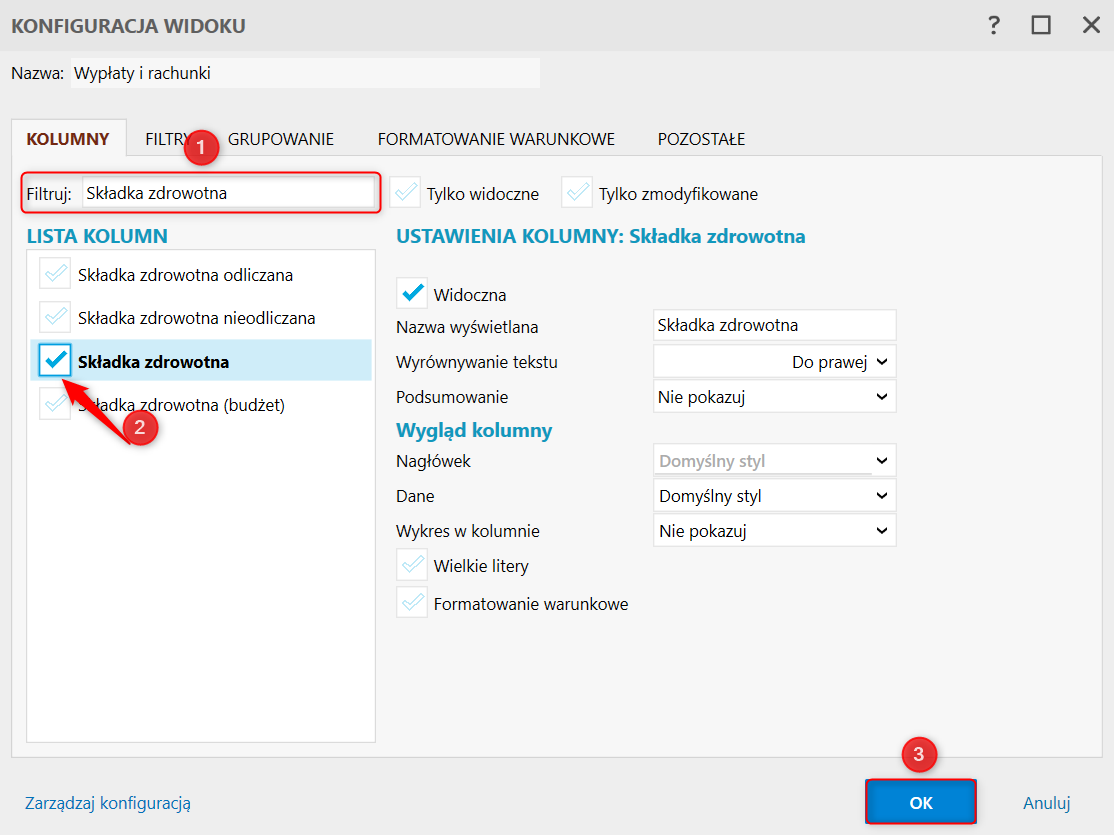
Task: Uncheck the Widoczna checkbox
Action: click(x=412, y=294)
